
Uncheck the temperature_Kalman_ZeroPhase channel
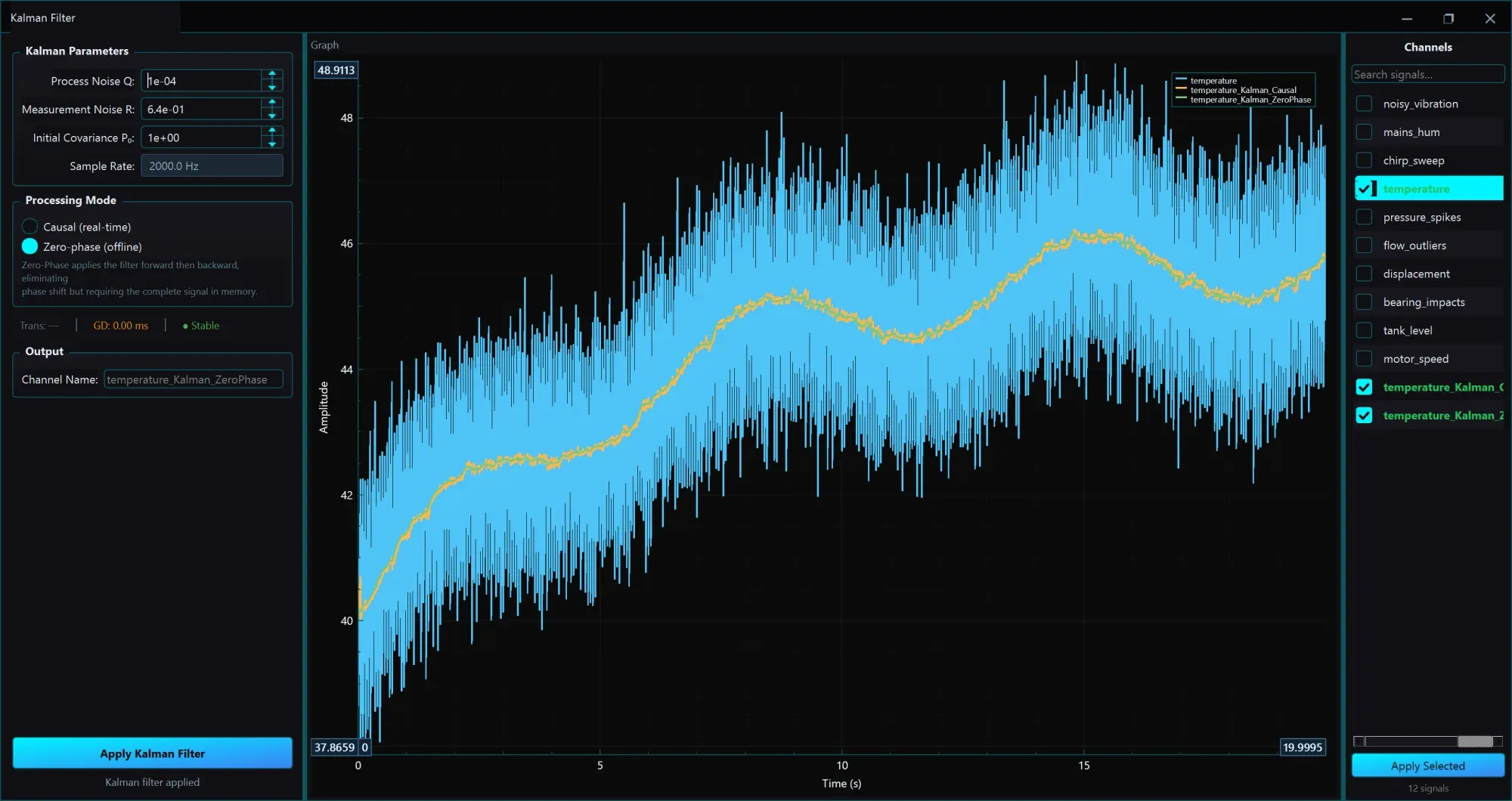[1364, 416]
